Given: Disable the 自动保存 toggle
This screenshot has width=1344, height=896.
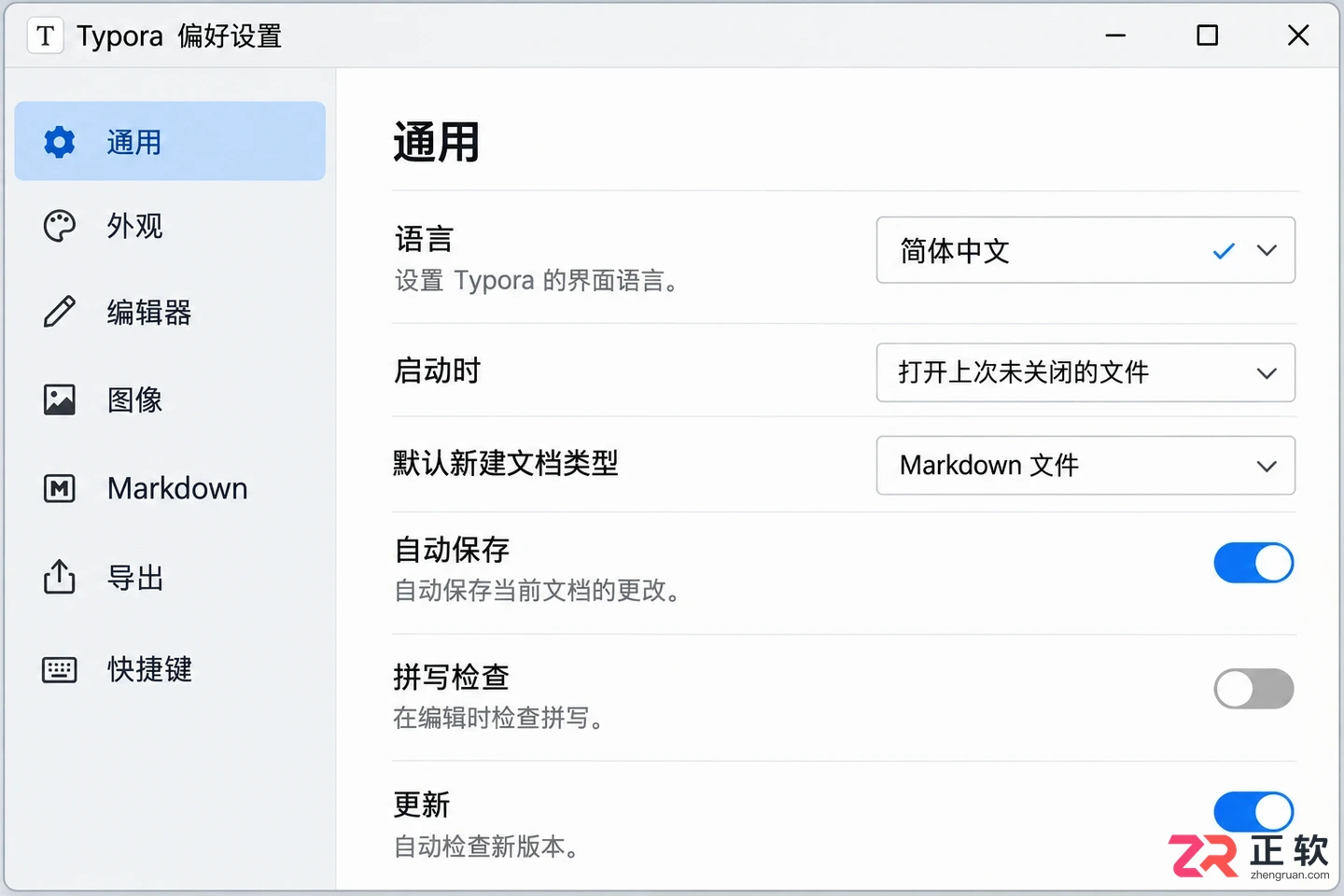Looking at the screenshot, I should click(1253, 563).
